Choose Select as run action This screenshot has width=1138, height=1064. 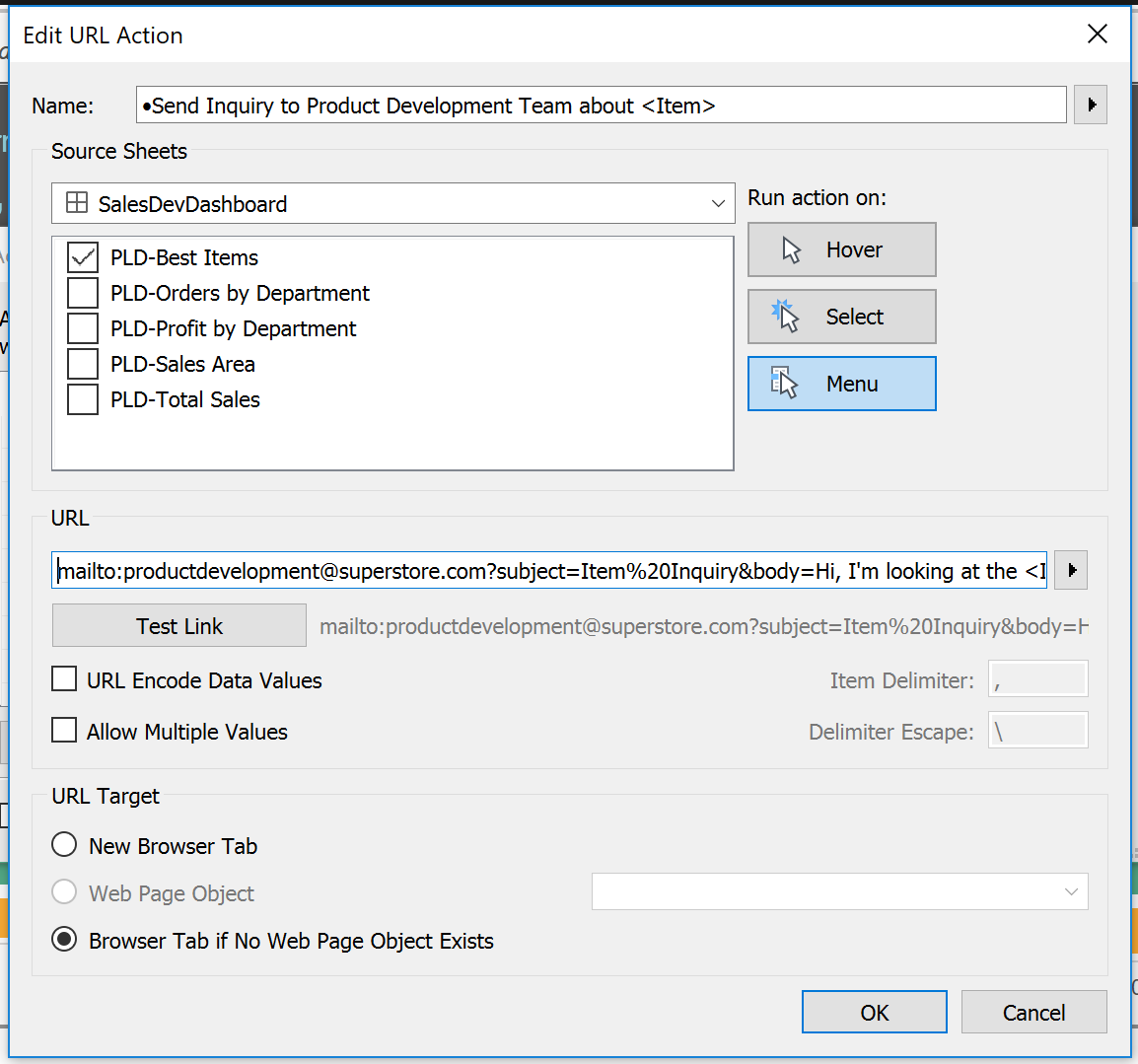coord(842,317)
